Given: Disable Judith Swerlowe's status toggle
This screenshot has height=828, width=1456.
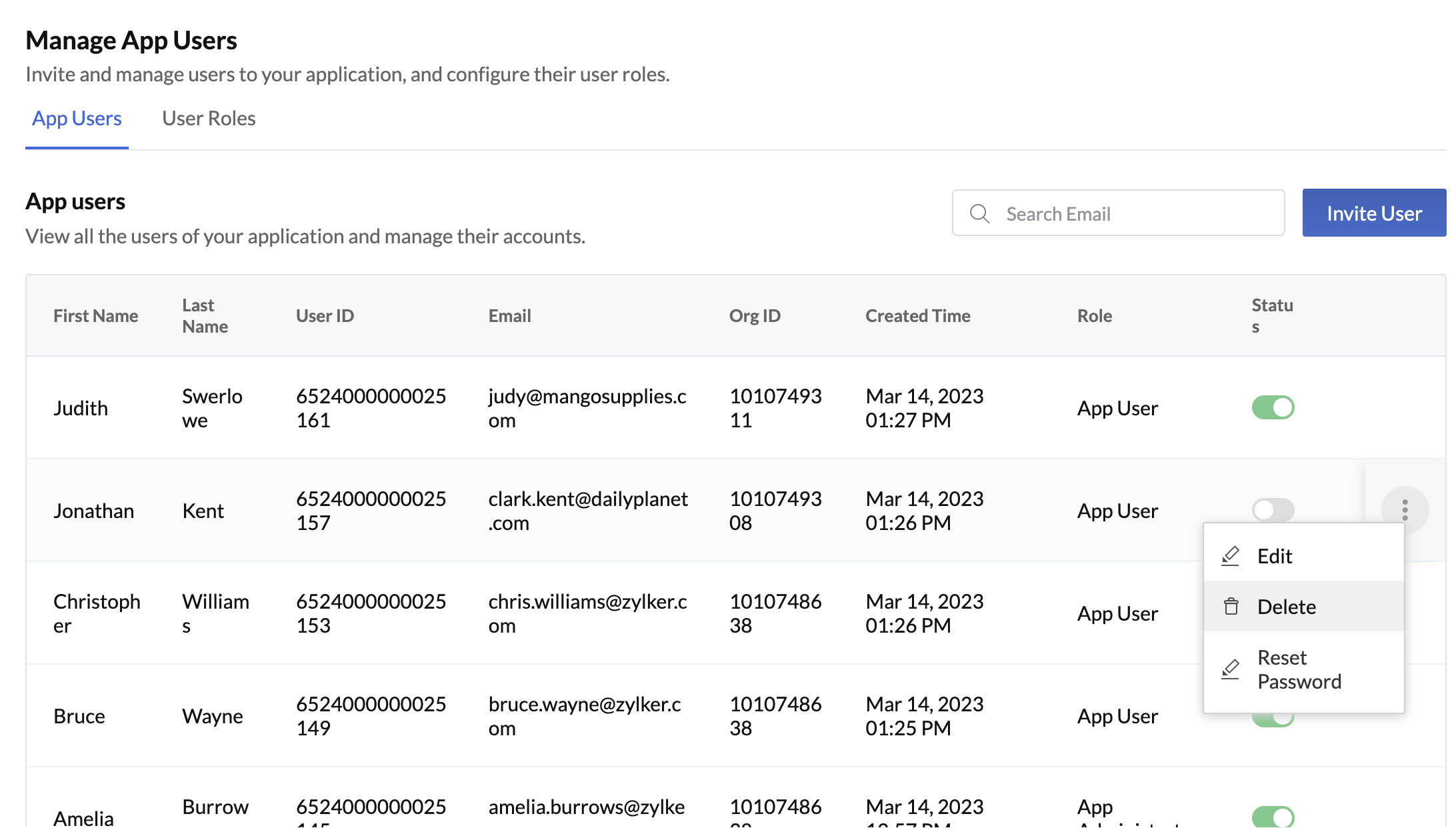Looking at the screenshot, I should (x=1273, y=407).
